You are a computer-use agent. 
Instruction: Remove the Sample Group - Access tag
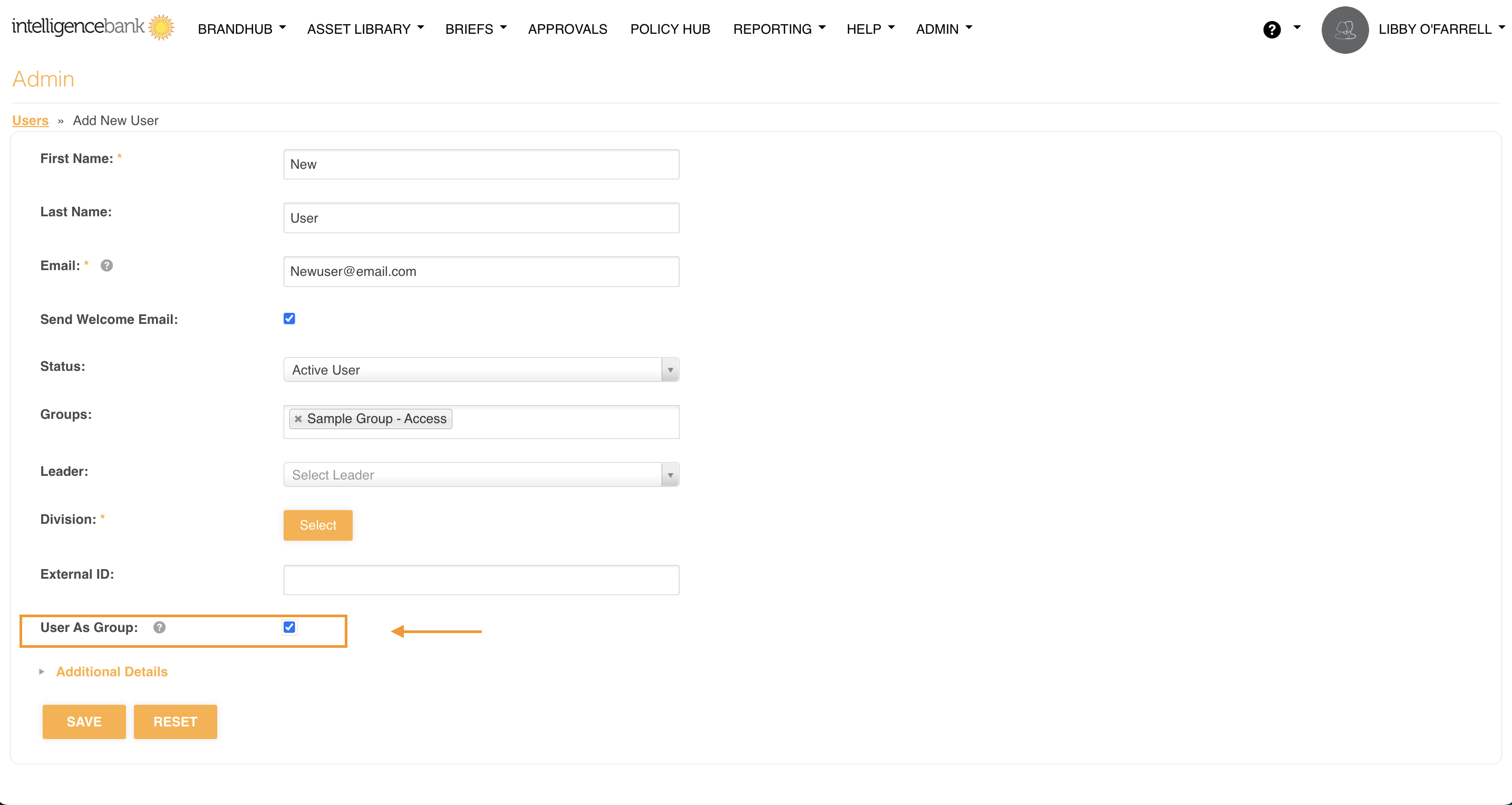298,419
